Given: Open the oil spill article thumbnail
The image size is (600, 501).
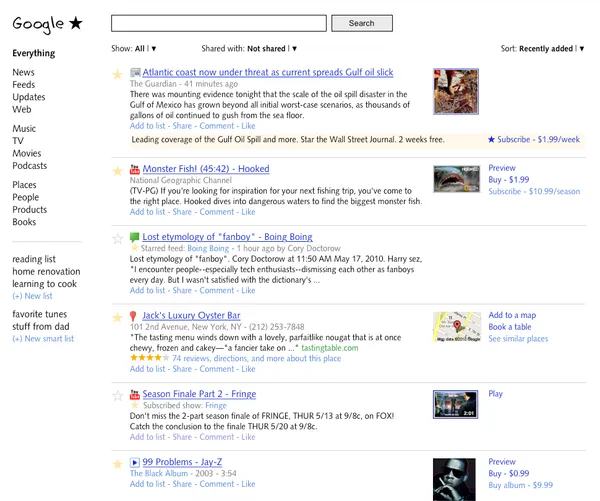Looking at the screenshot, I should [456, 91].
